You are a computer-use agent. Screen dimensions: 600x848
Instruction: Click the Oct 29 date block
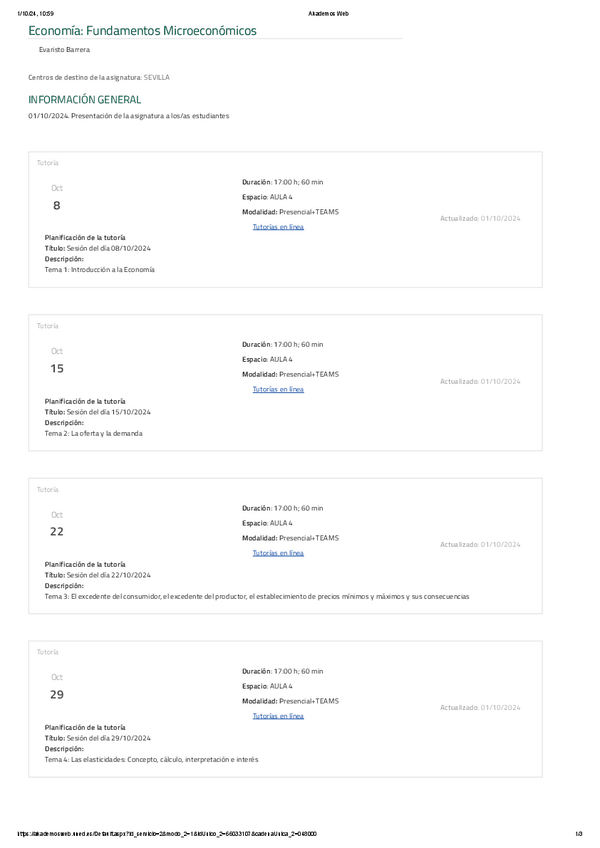(x=57, y=687)
